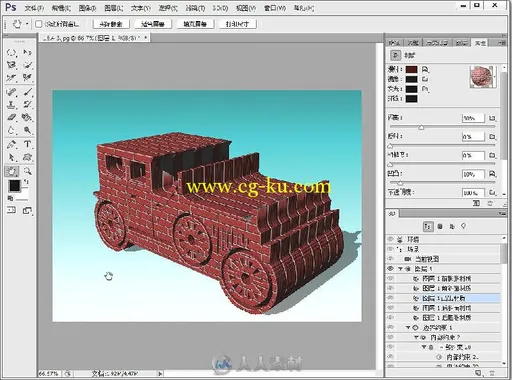The height and width of the screenshot is (380, 512).
Task: Select the Eyedropper tool
Action: coord(27,78)
